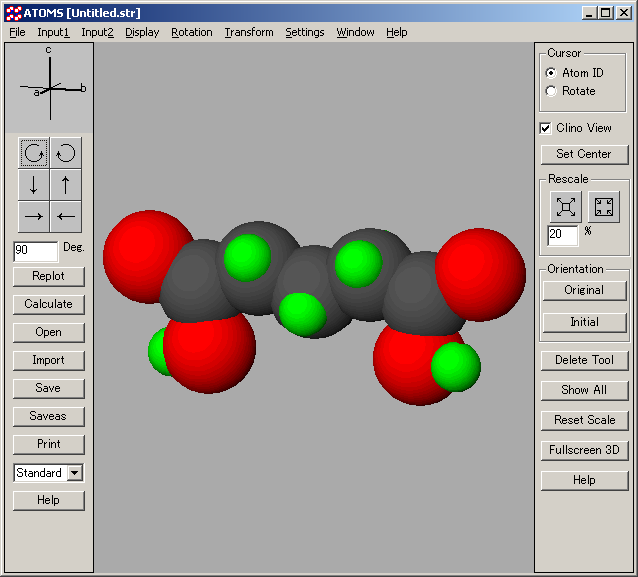Open the Settings menu
Image resolution: width=638 pixels, height=577 pixels.
[304, 32]
